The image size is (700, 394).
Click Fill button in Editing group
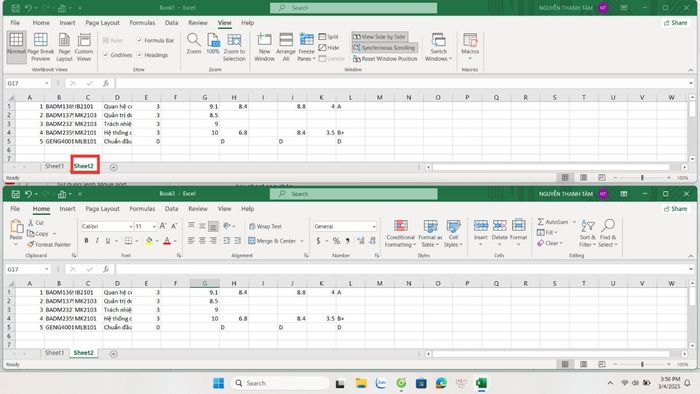coord(547,232)
